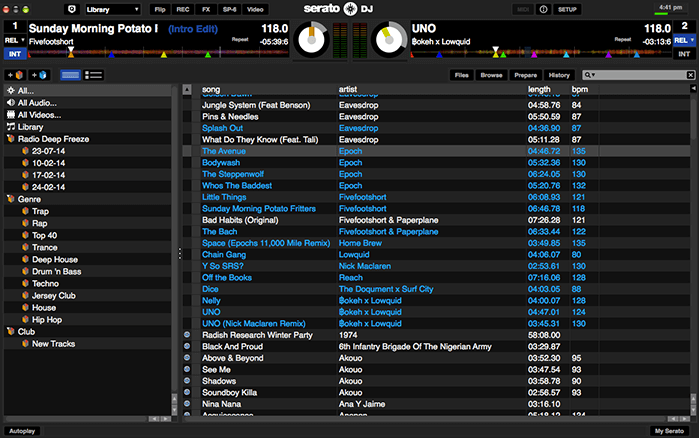Jump to the orange cue marker on deck 1

click(x=71, y=55)
